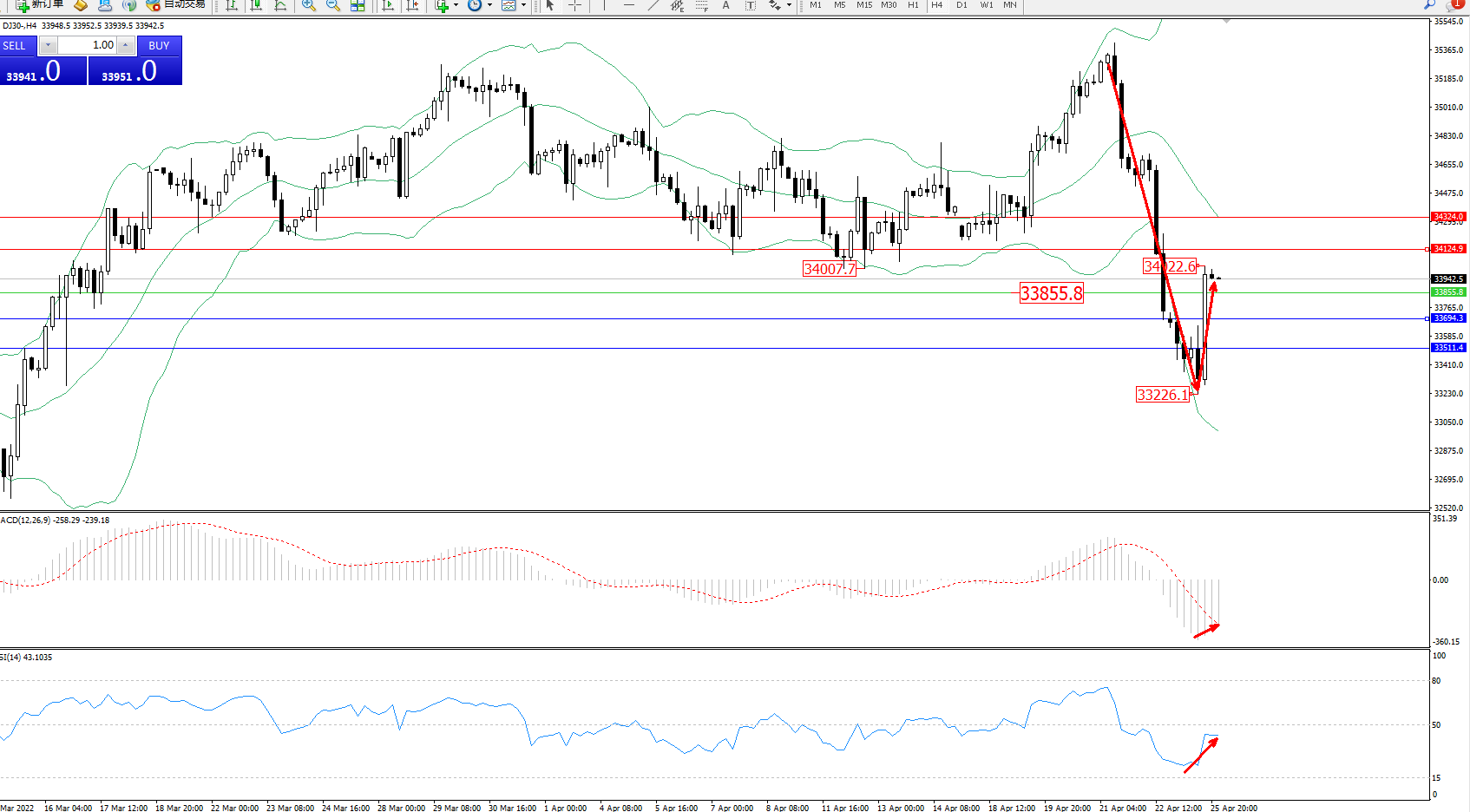Viewport: 1470px width, 812px height.
Task: Switch to the D1 timeframe
Action: [961, 5]
